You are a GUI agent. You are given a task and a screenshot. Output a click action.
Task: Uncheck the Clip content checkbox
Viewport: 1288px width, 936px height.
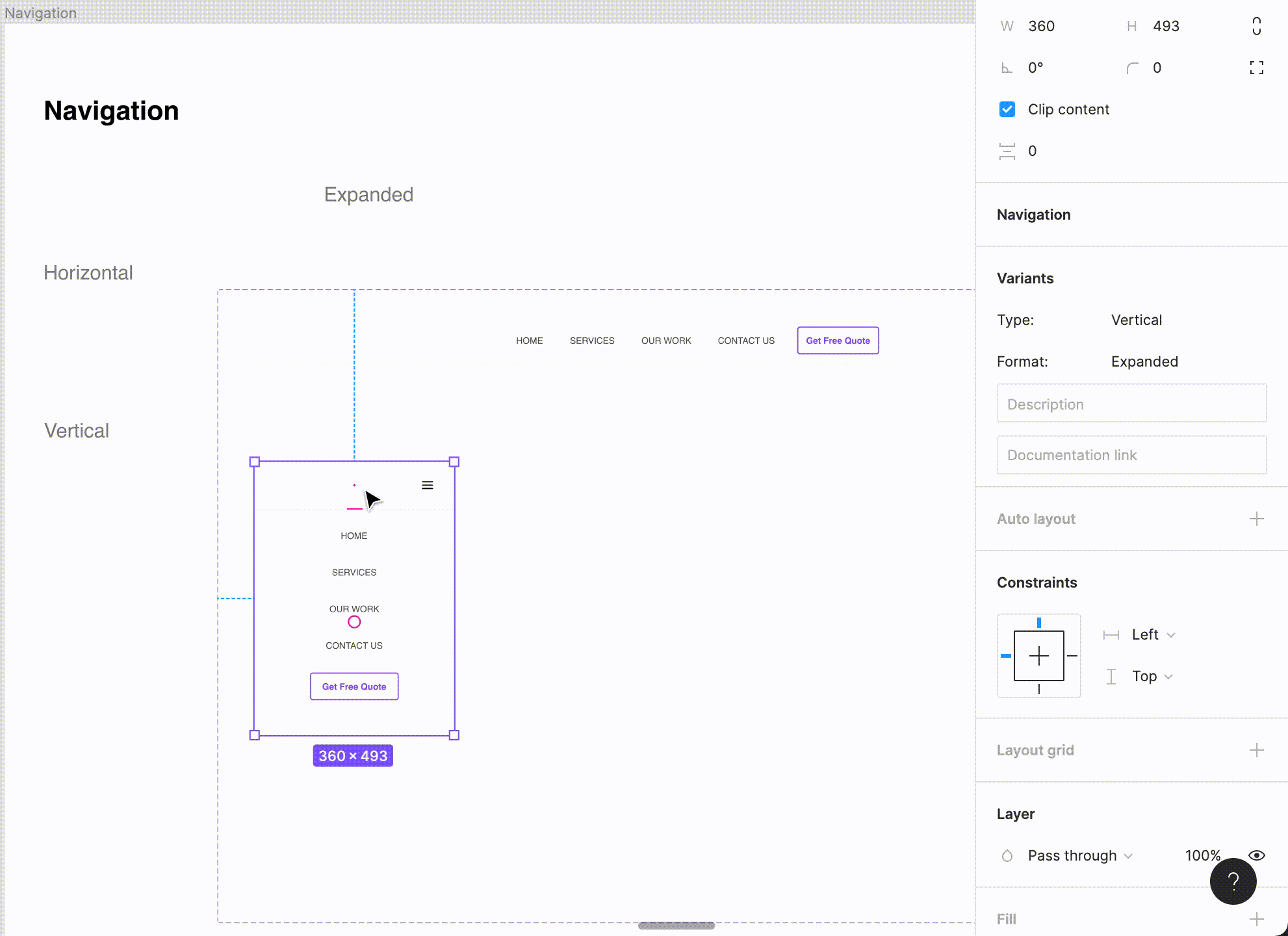(1007, 109)
